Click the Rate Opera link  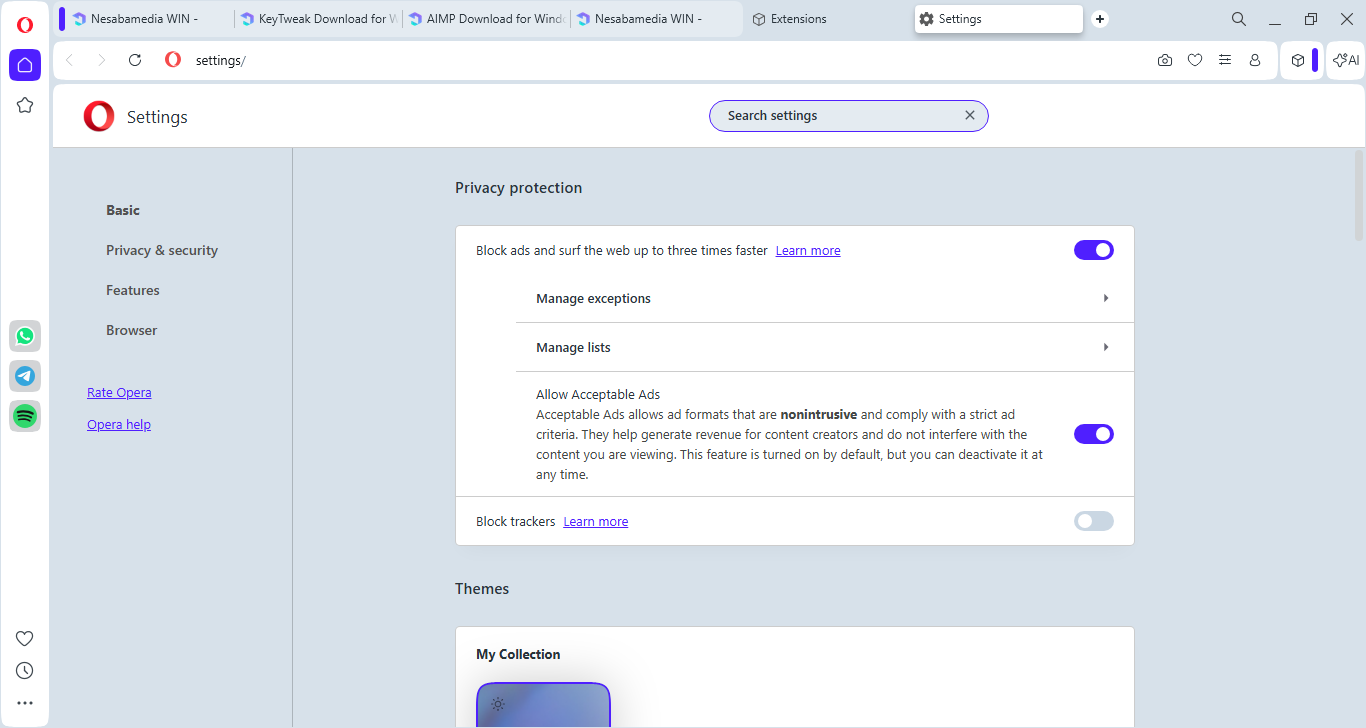(x=119, y=393)
